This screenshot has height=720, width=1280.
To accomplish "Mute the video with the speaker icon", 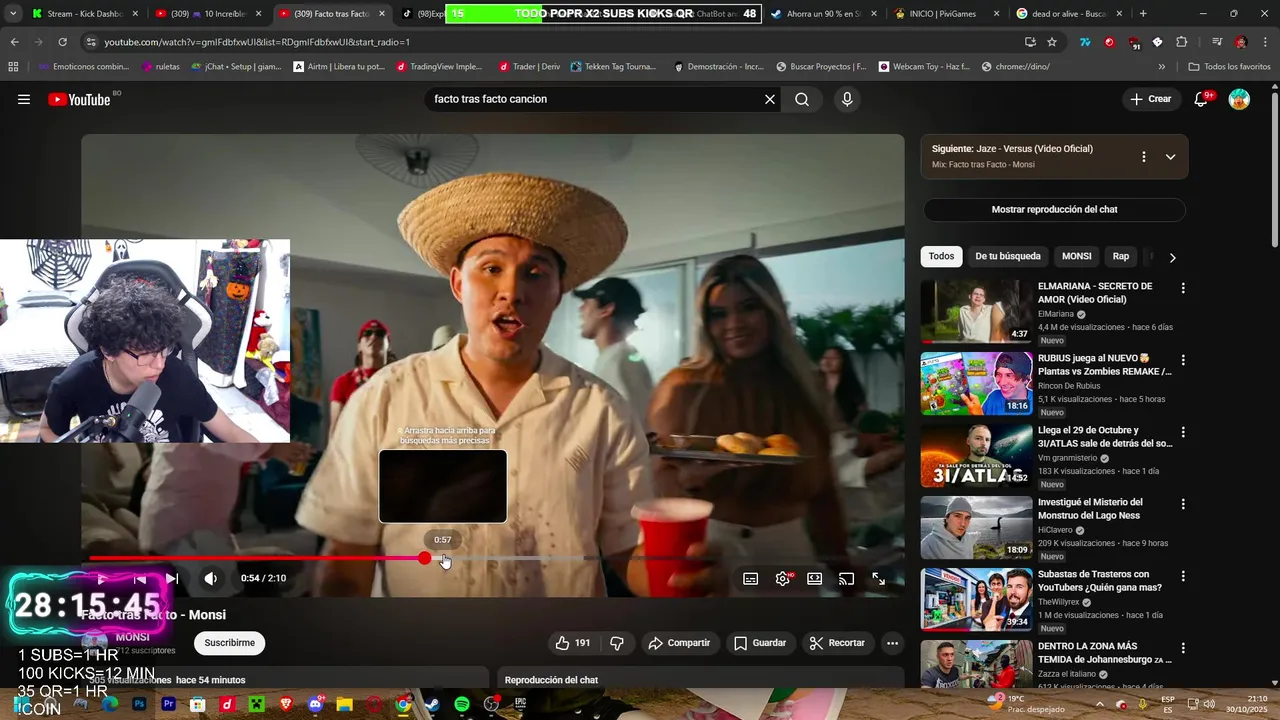I will [x=211, y=578].
